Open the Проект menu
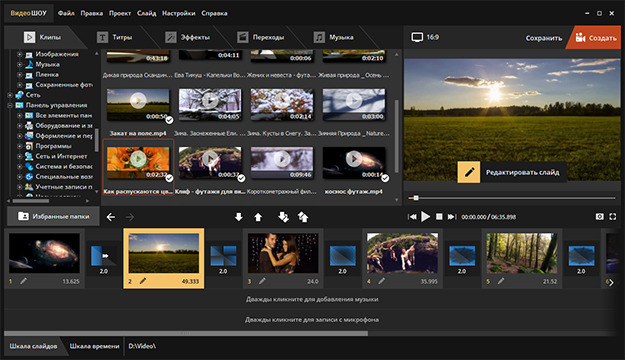The height and width of the screenshot is (360, 625). 120,13
